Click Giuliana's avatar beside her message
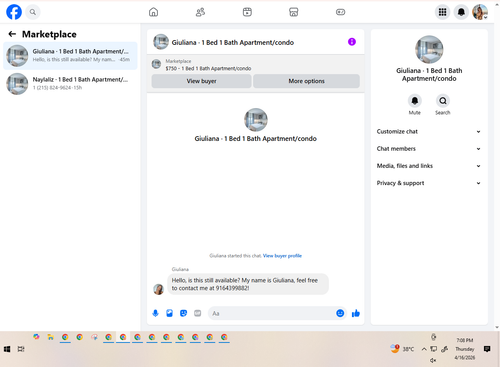Screen dimensions: 500x367 [x=158, y=289]
